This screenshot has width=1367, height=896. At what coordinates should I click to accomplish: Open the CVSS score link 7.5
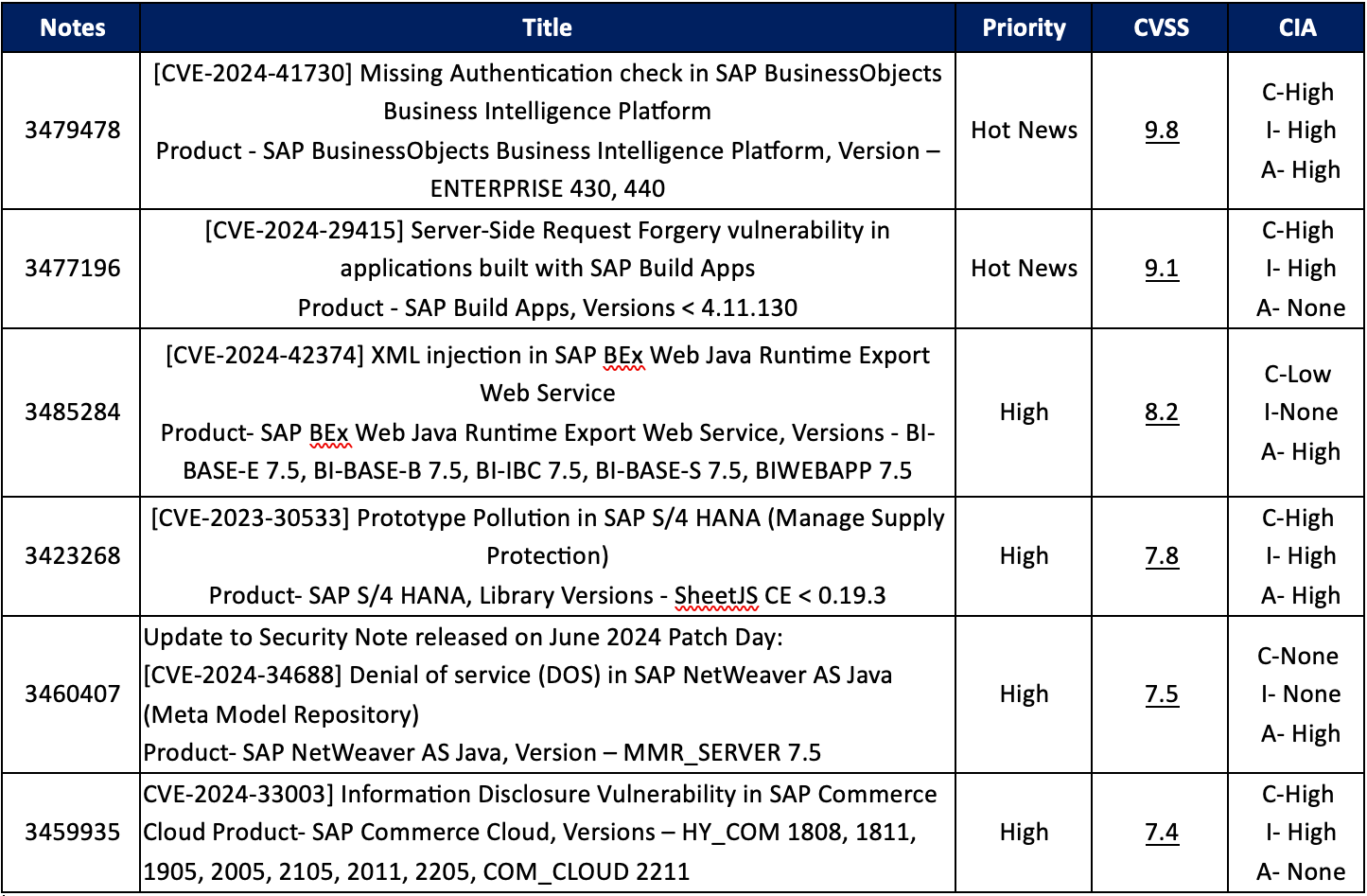[1161, 694]
